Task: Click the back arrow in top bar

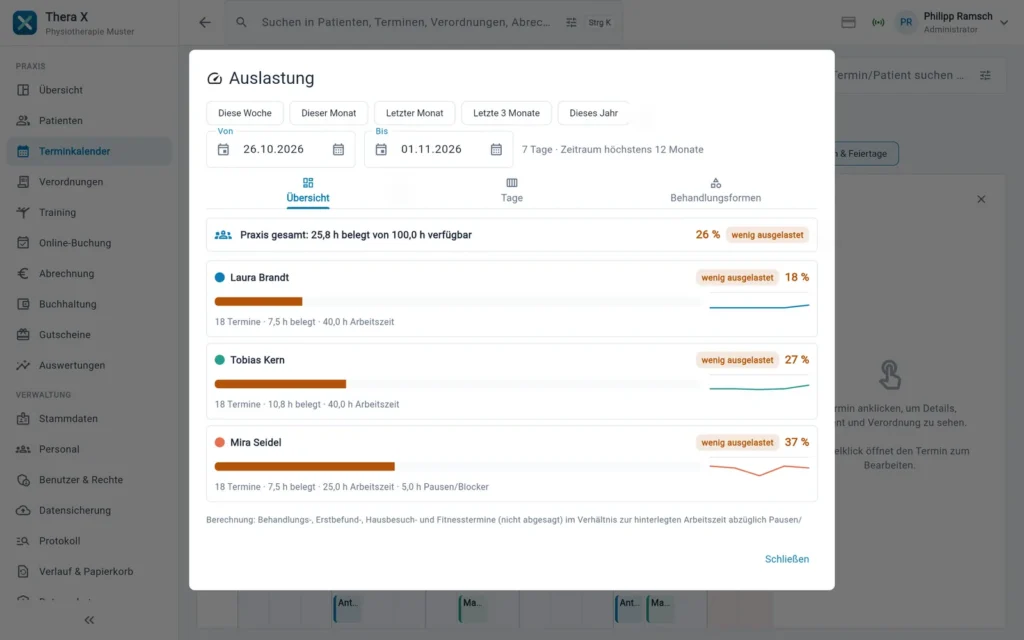Action: [x=205, y=22]
